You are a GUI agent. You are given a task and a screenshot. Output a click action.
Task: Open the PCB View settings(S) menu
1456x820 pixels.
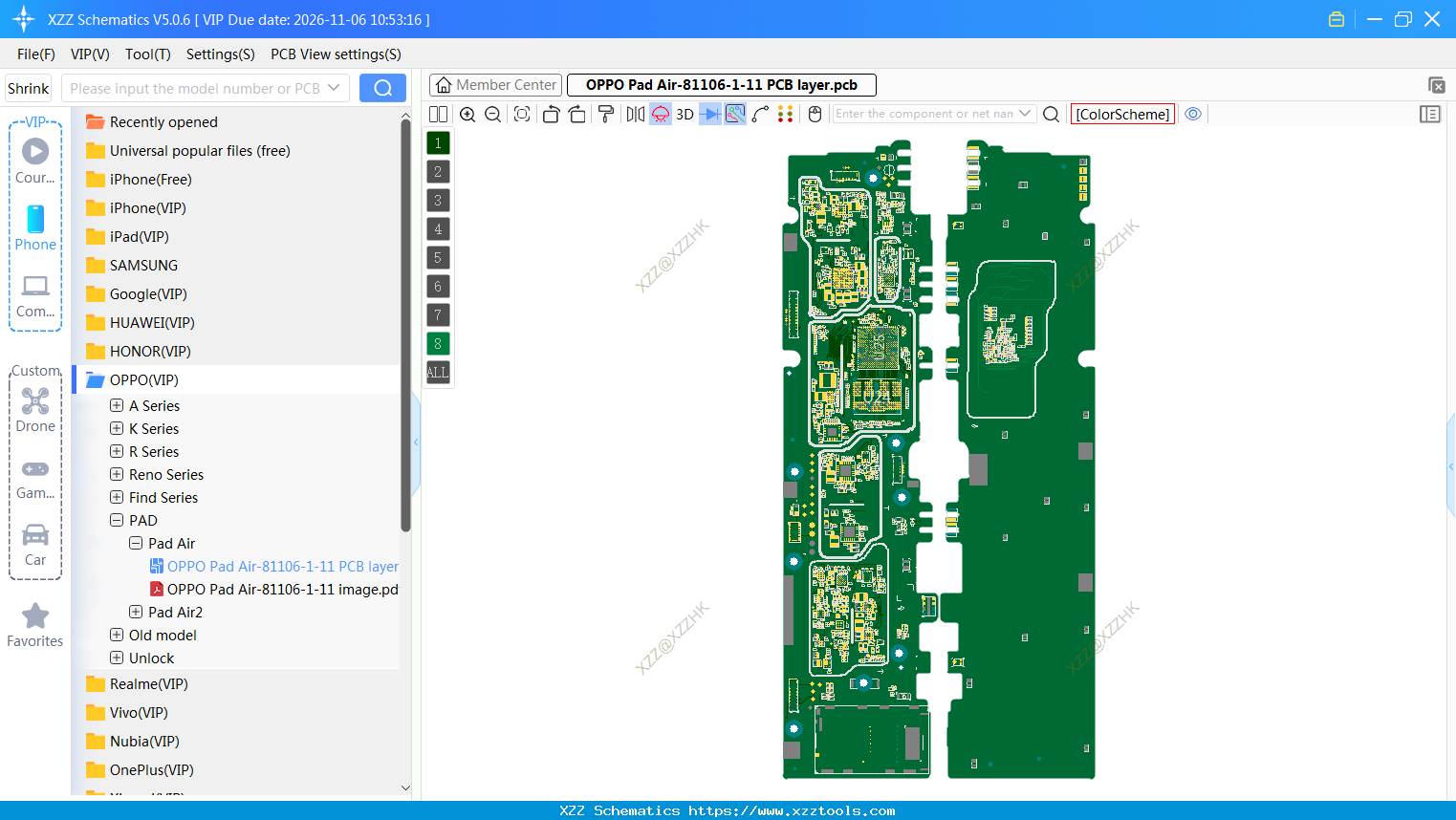click(x=335, y=54)
